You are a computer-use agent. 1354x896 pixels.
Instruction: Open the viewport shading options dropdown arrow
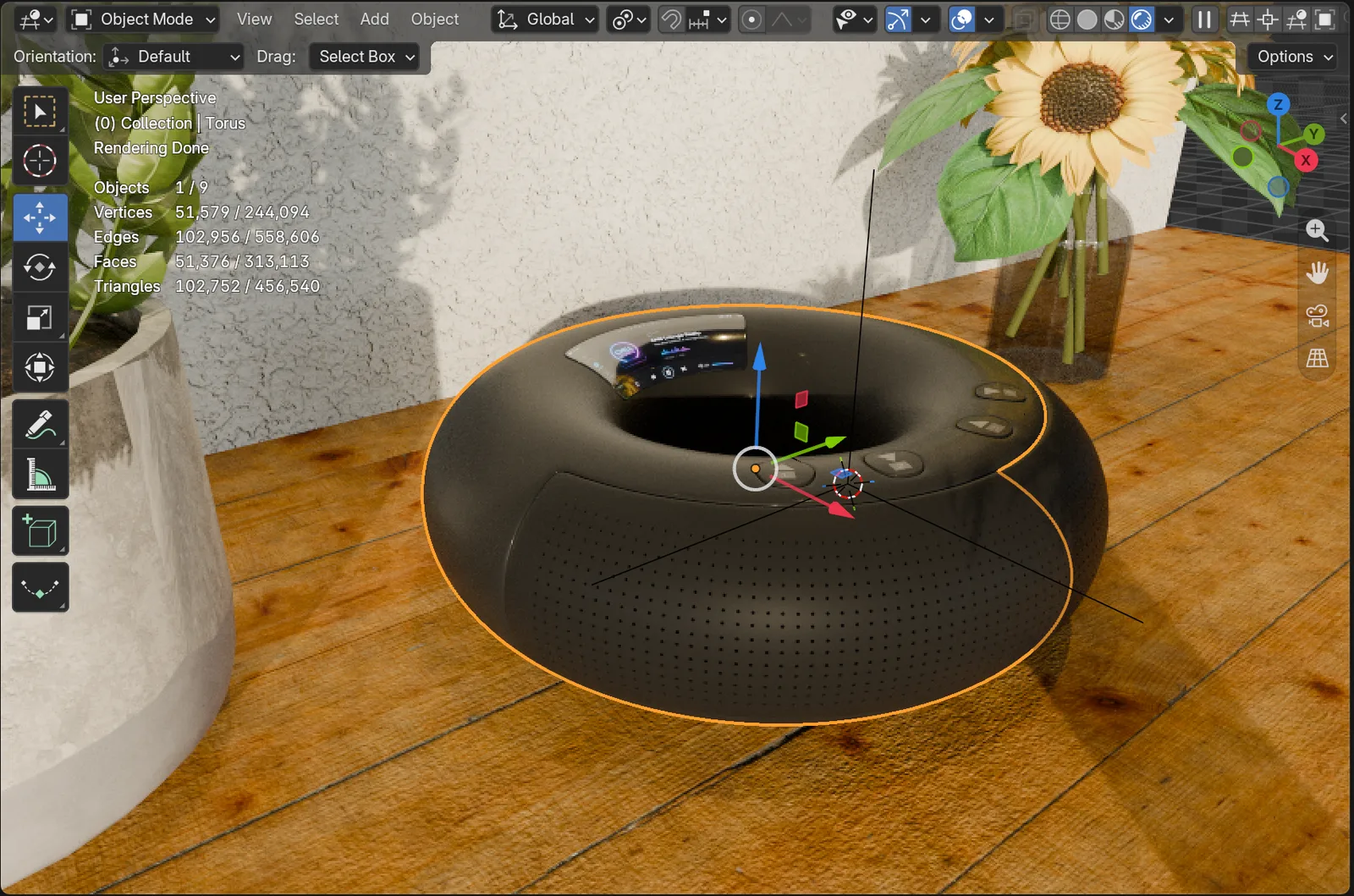point(1169,19)
